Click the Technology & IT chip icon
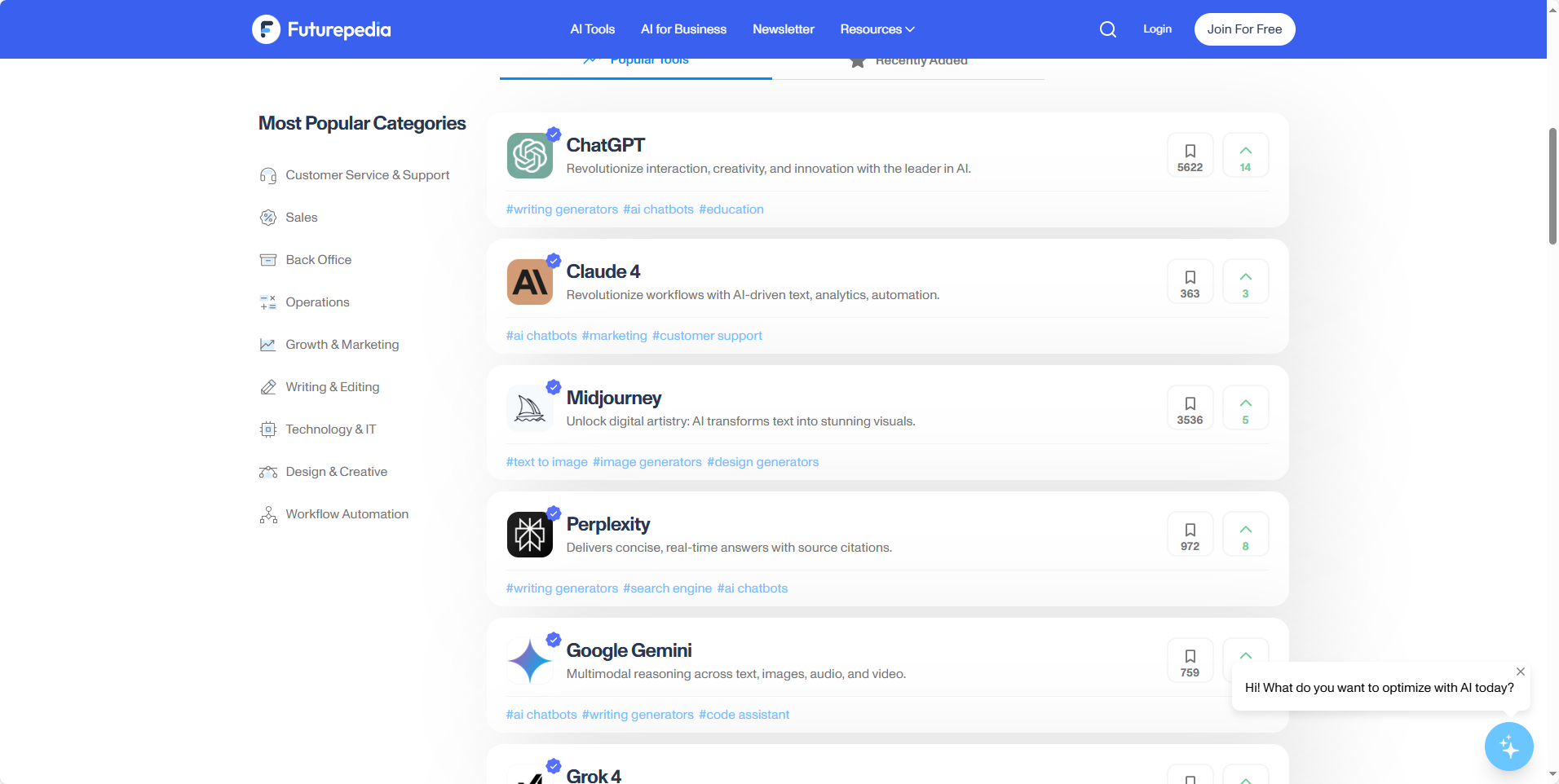 [268, 429]
